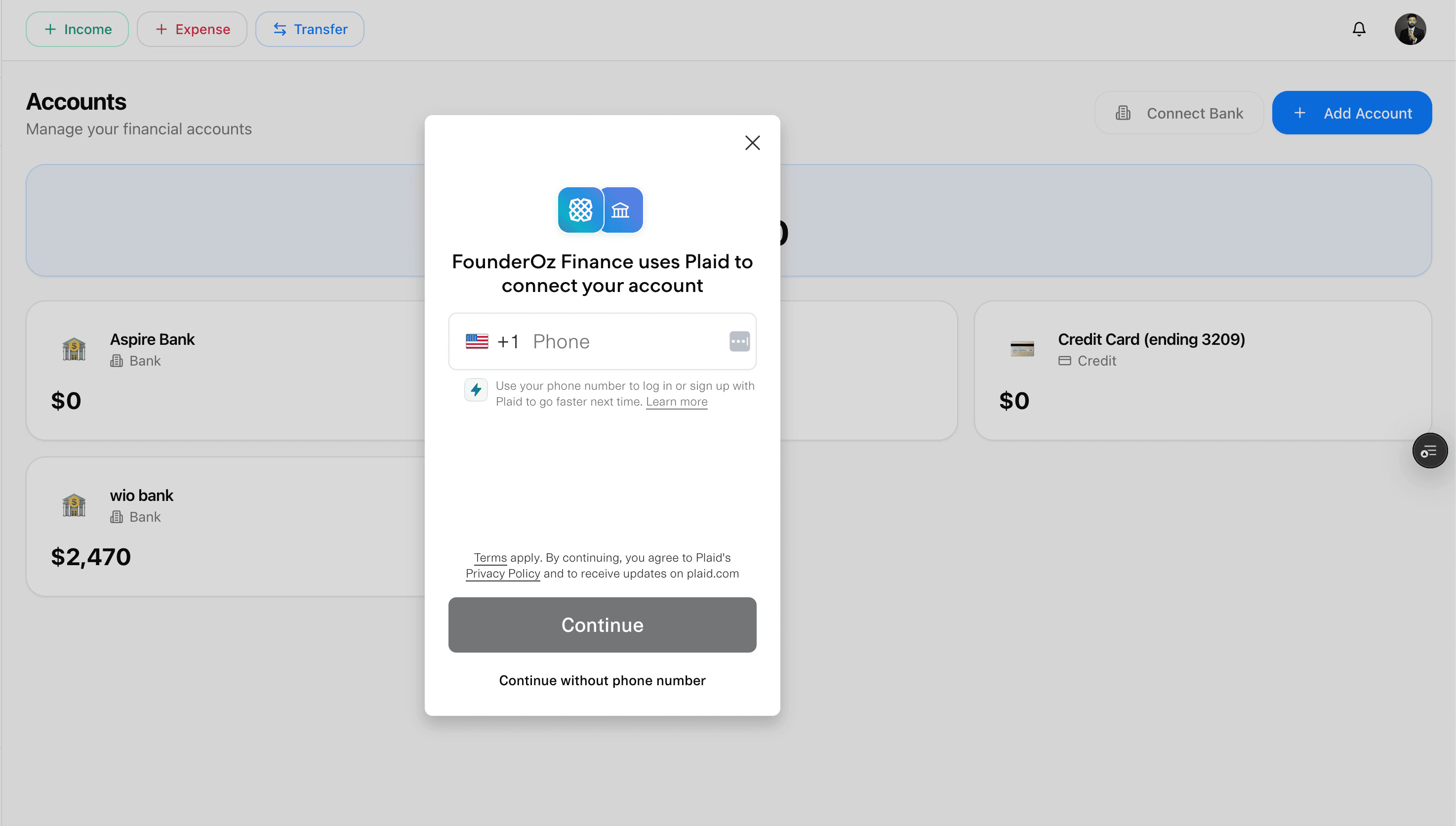Open the Privacy Policy link

[502, 573]
